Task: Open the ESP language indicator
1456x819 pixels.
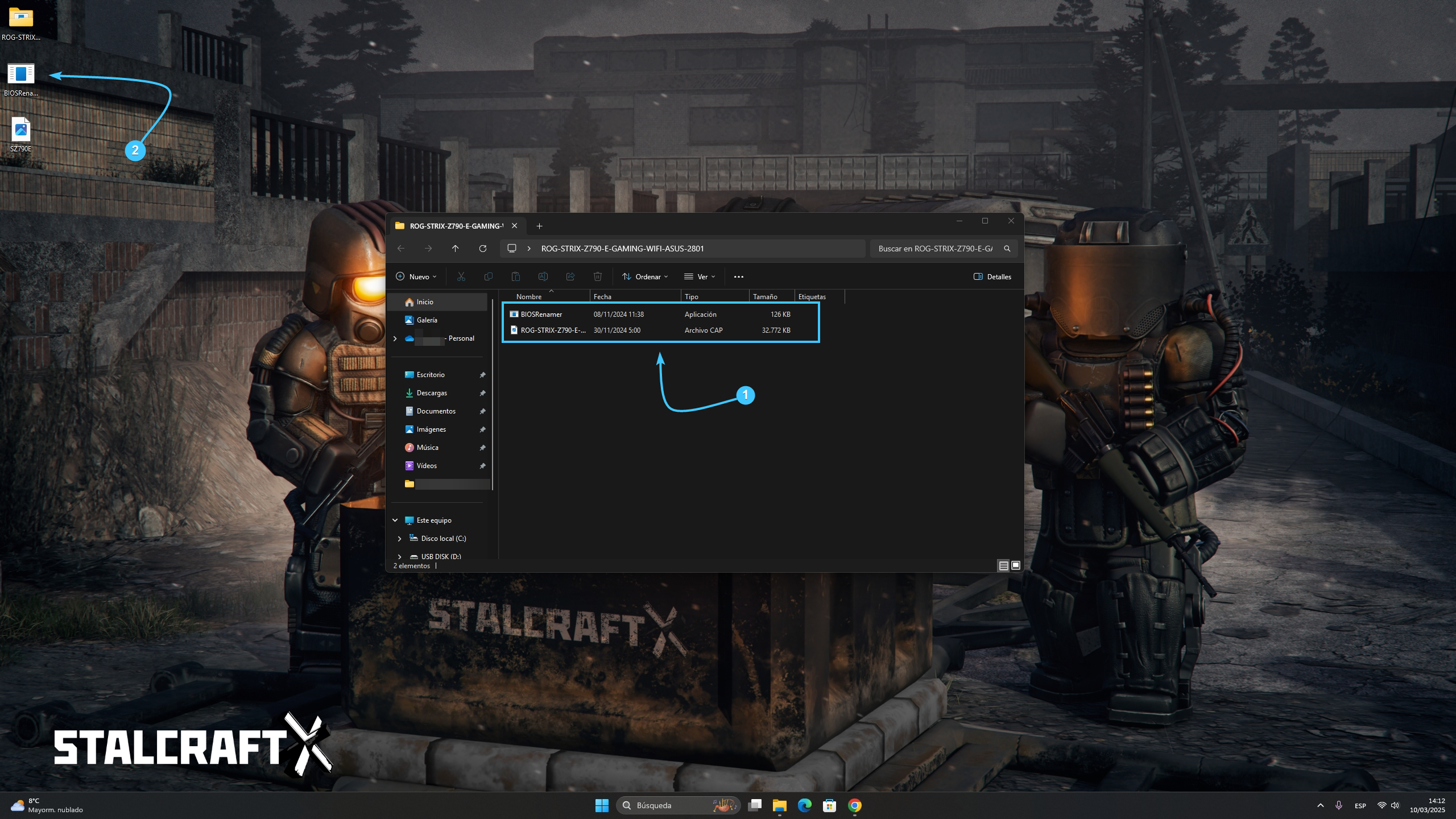Action: point(1360,806)
